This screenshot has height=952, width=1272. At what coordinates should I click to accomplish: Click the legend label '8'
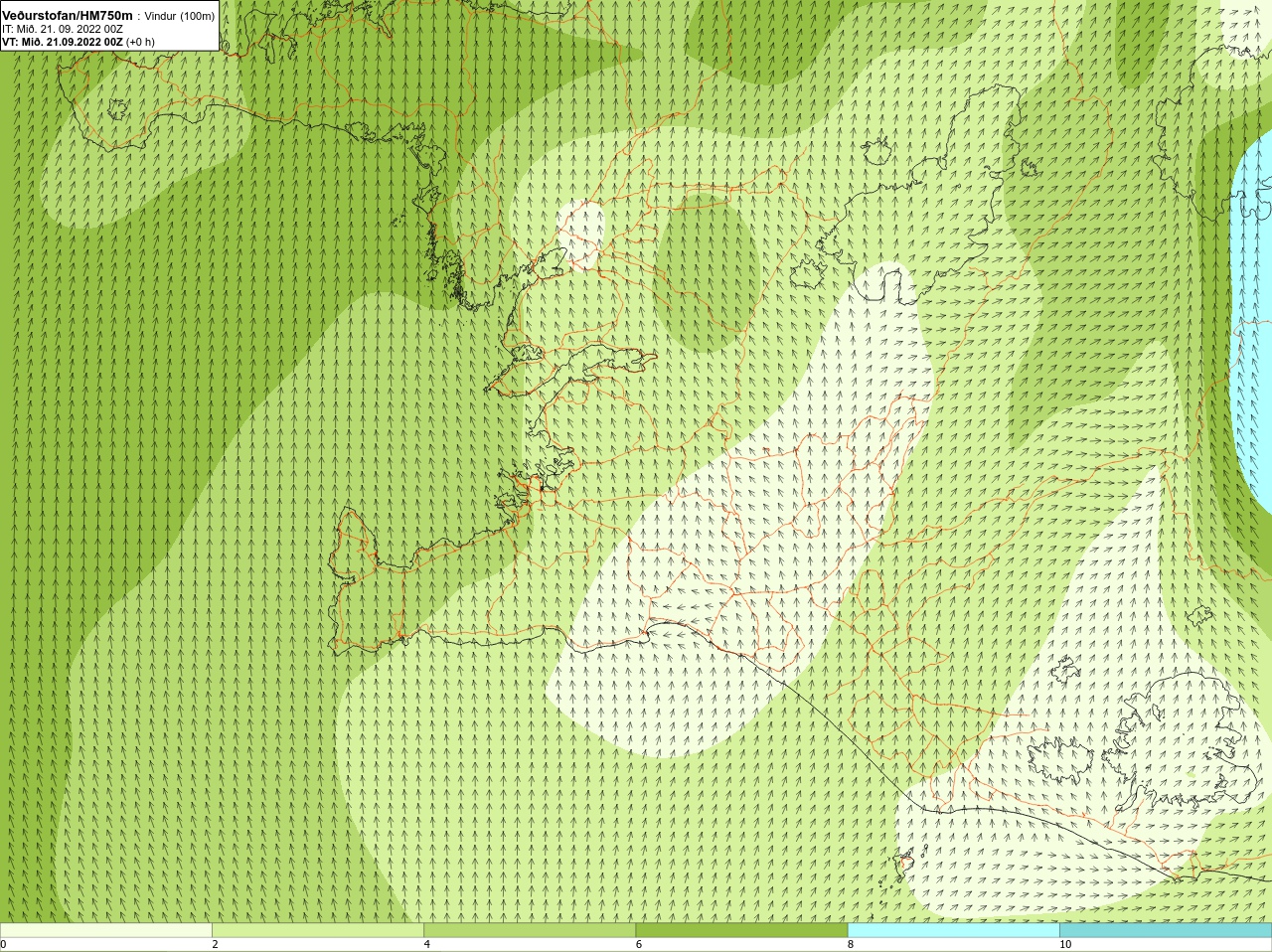(x=851, y=944)
